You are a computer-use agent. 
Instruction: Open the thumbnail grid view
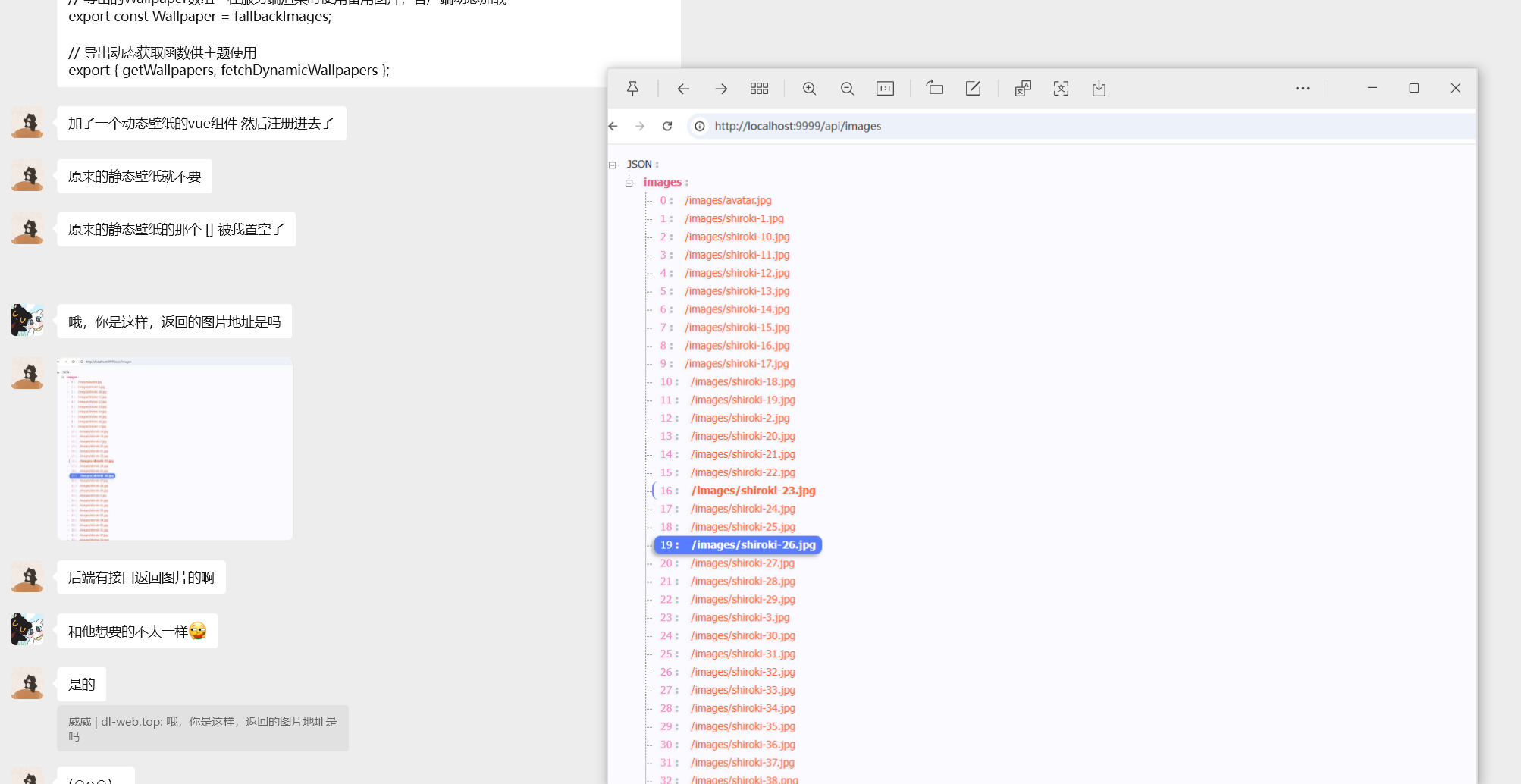(x=759, y=89)
